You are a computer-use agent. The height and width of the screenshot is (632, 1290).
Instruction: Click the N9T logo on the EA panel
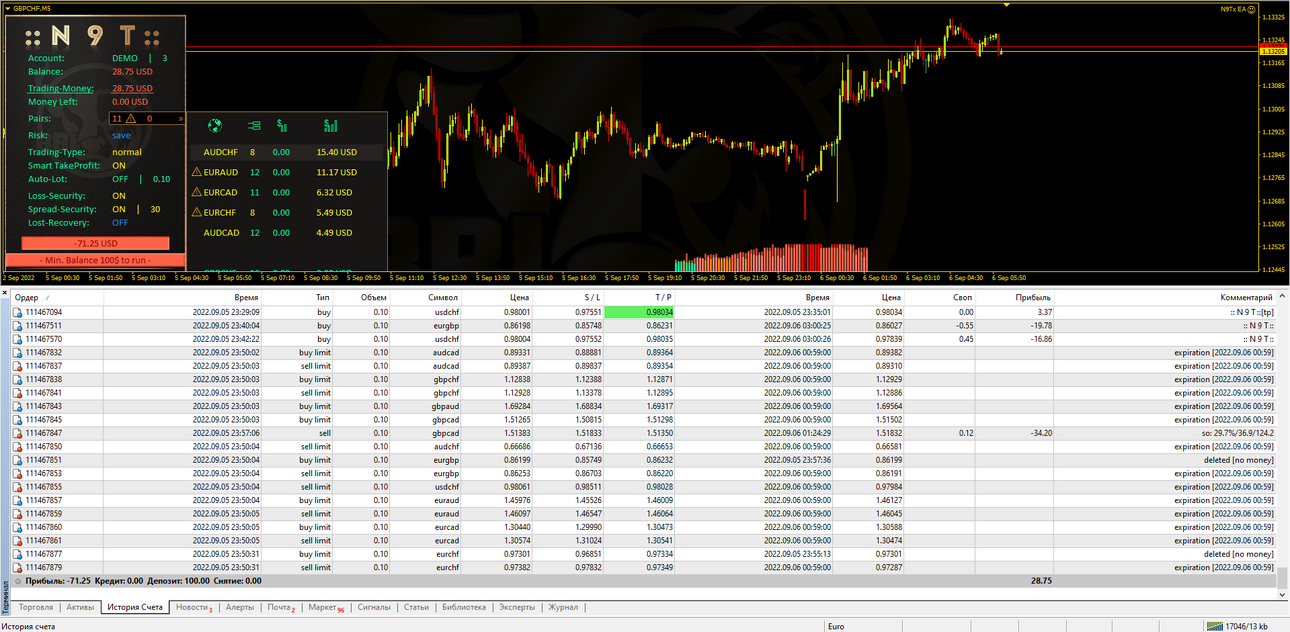[x=93, y=36]
